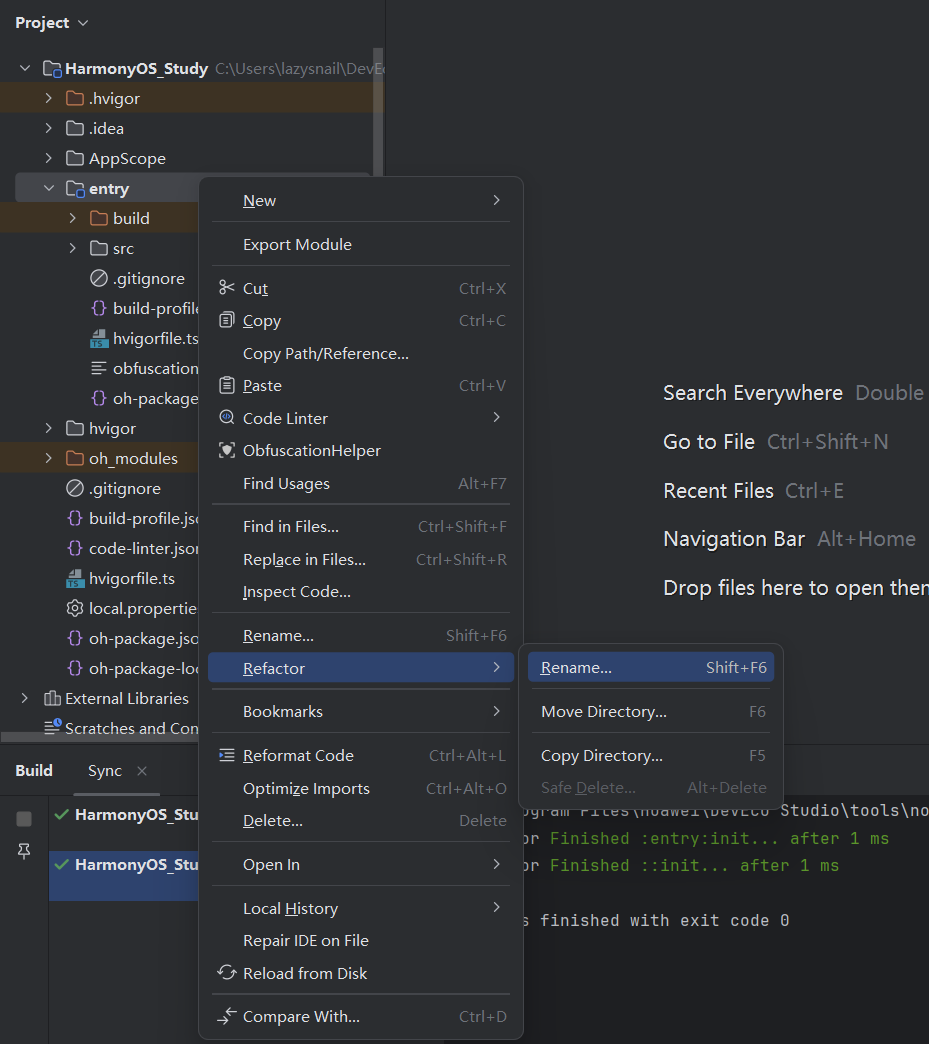Click the External Libraries icon
The height and width of the screenshot is (1044, 929).
[x=52, y=698]
